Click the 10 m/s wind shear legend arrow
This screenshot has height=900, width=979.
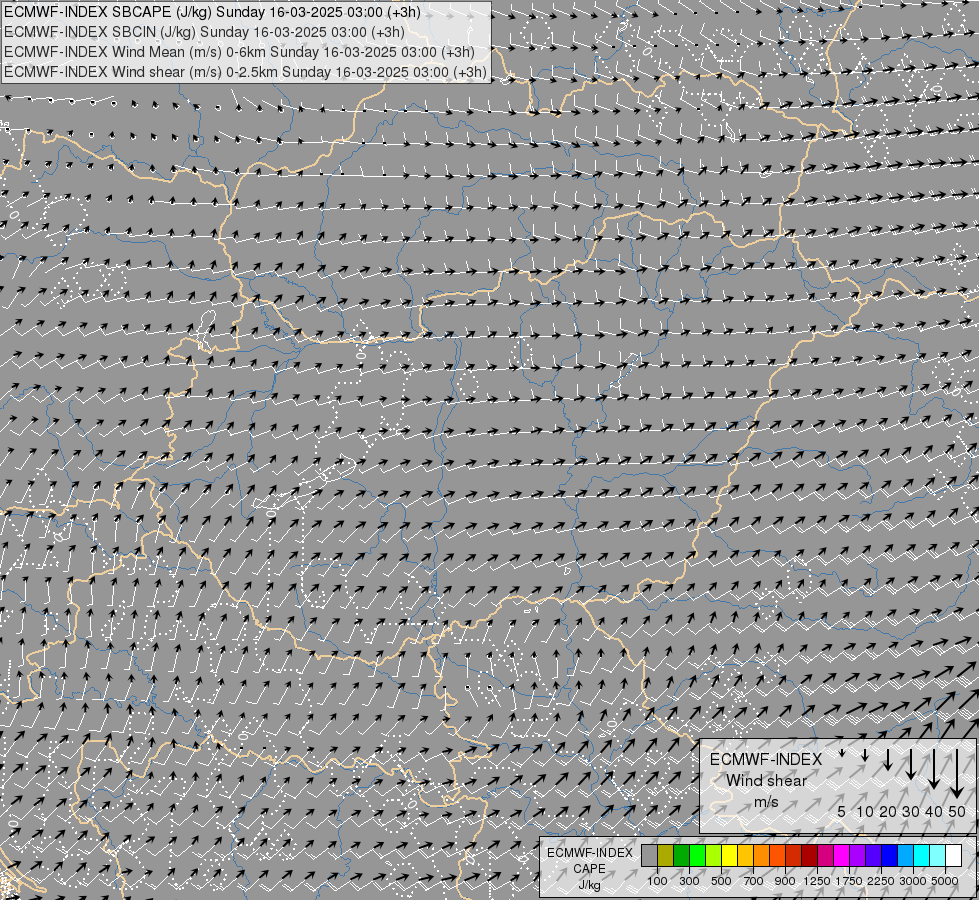click(x=865, y=755)
